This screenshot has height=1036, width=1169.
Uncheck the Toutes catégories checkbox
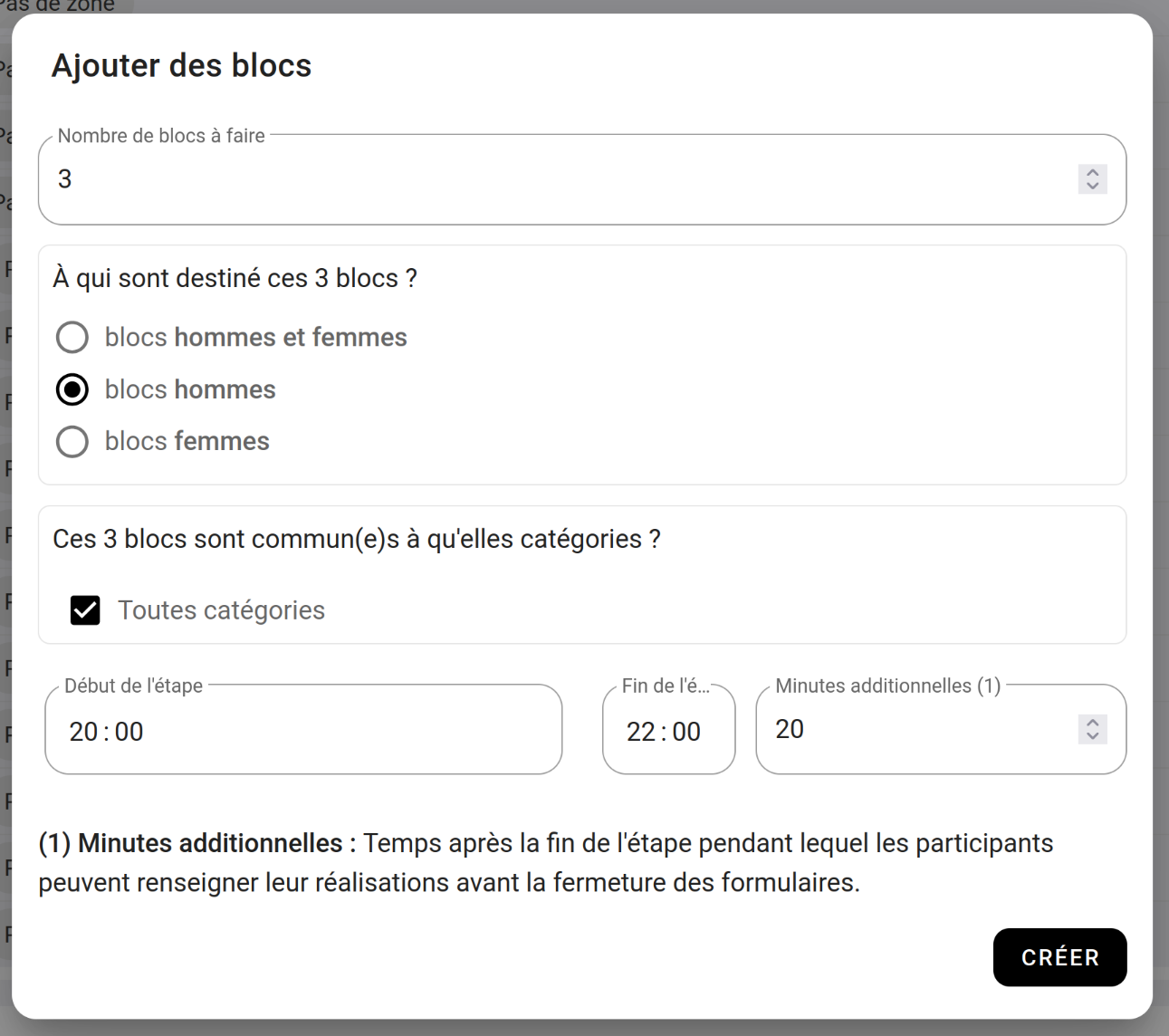[x=85, y=610]
